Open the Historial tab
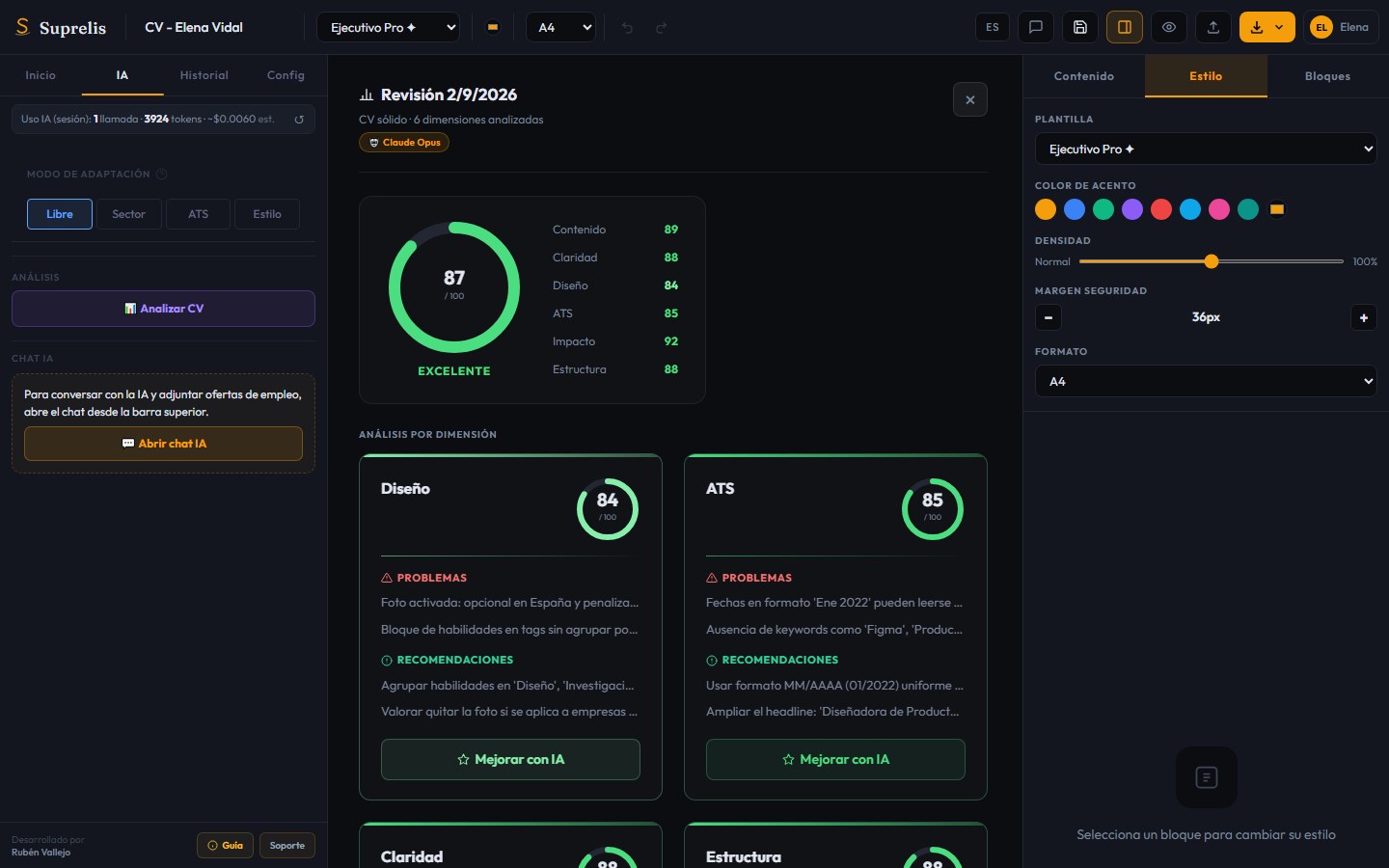 click(204, 75)
